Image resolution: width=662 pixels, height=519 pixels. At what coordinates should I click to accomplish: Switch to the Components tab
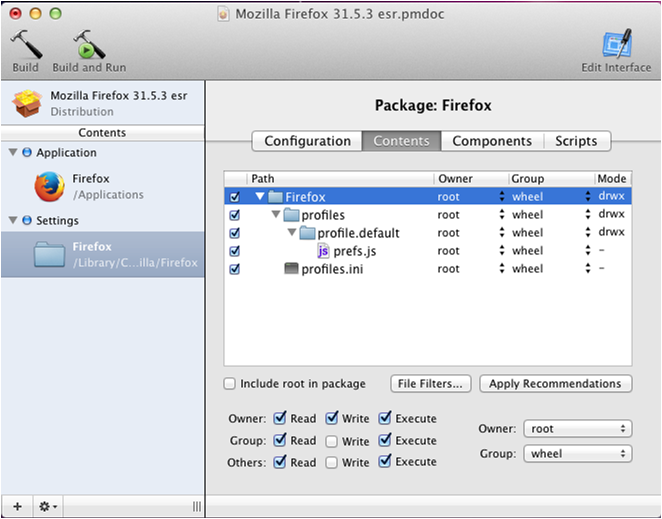pos(492,141)
